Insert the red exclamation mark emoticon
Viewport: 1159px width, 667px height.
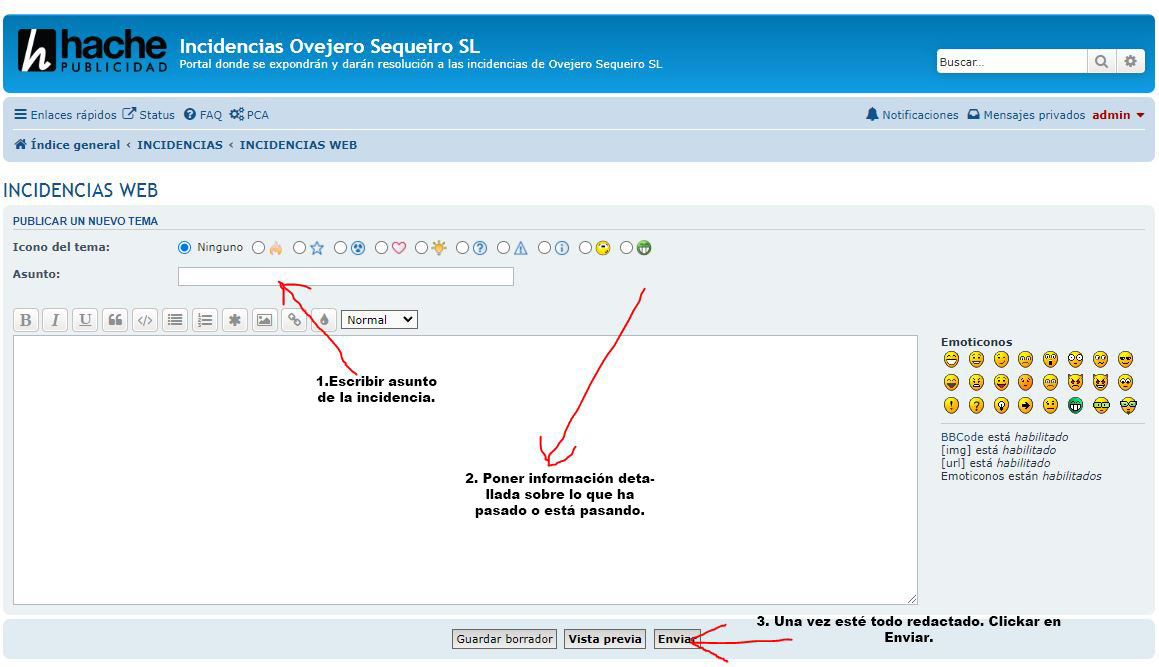[951, 405]
